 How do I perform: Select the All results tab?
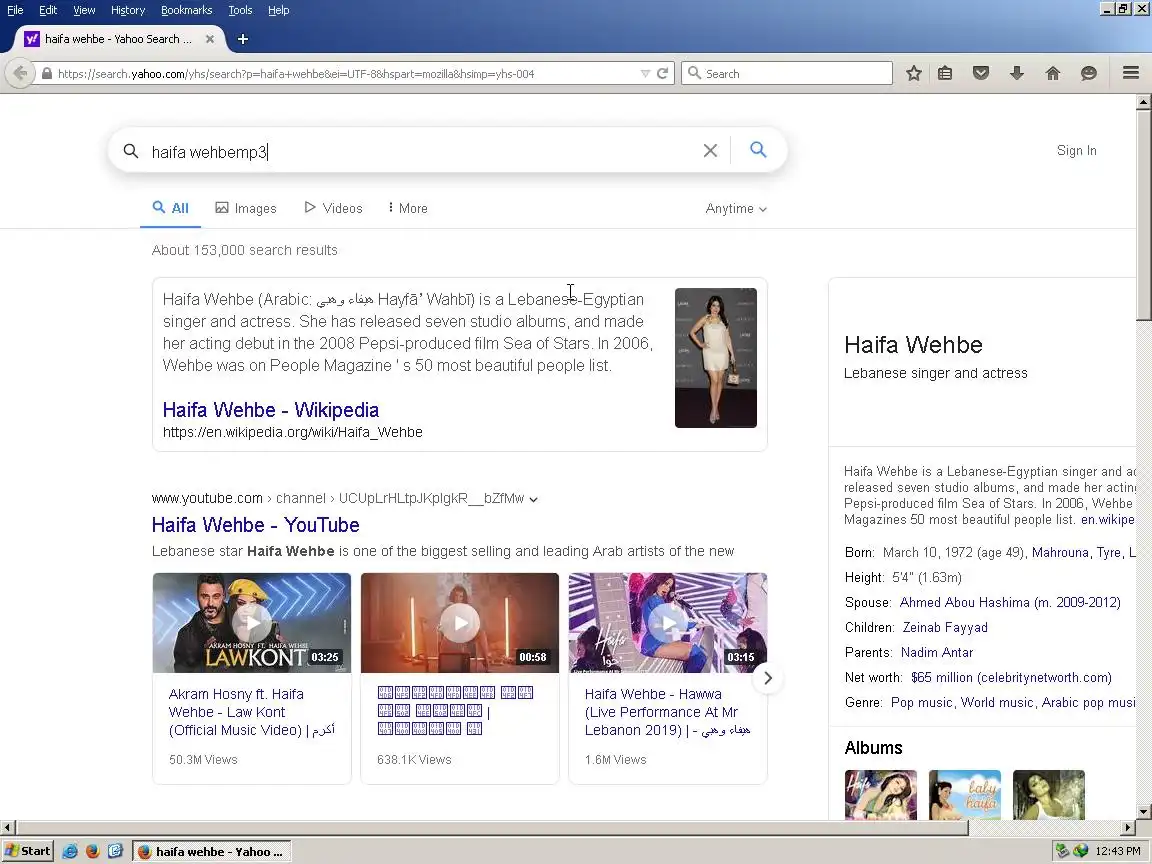pyautogui.click(x=170, y=208)
